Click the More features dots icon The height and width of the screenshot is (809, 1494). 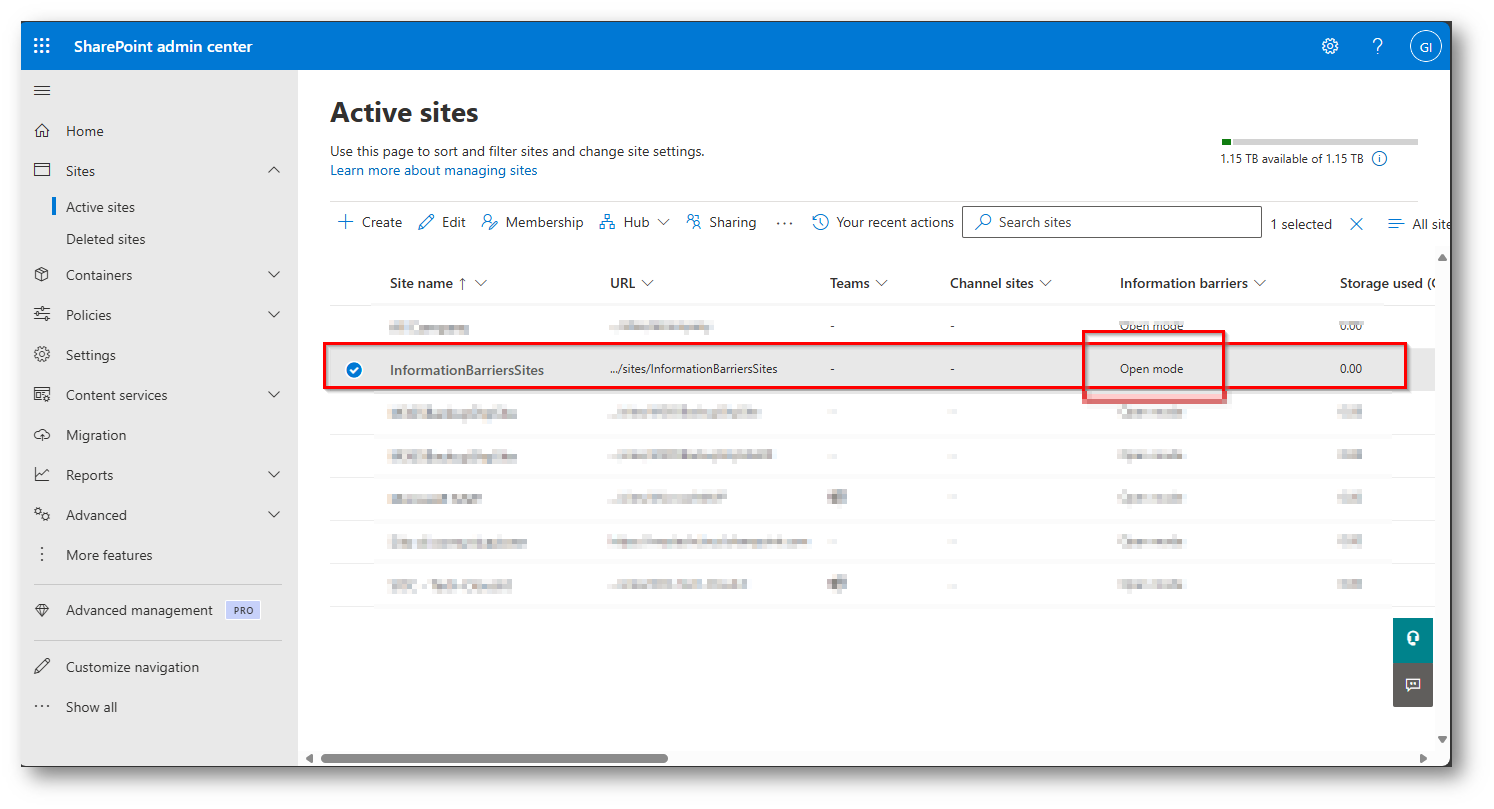click(x=42, y=555)
